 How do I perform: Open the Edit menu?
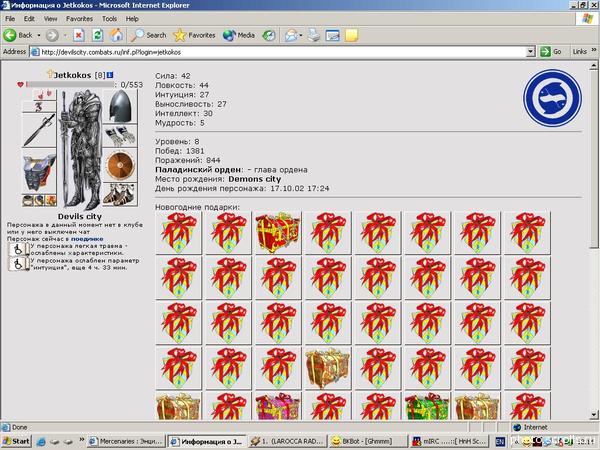pyautogui.click(x=29, y=19)
